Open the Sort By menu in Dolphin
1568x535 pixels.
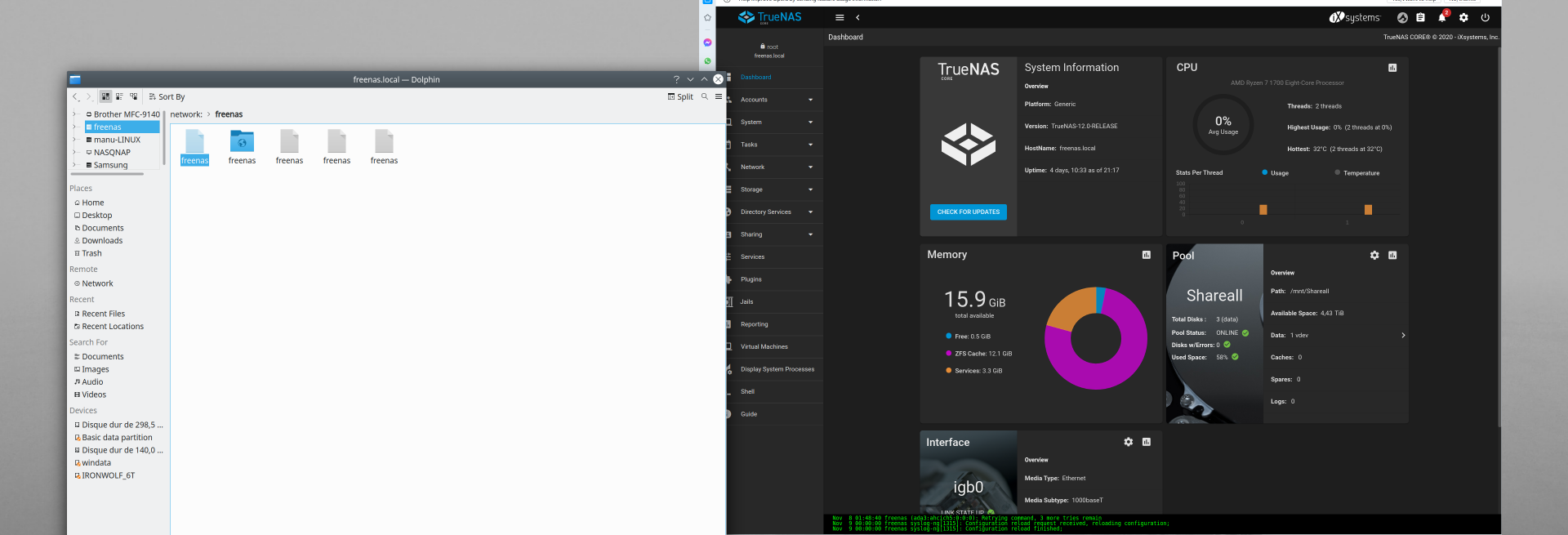click(x=167, y=96)
